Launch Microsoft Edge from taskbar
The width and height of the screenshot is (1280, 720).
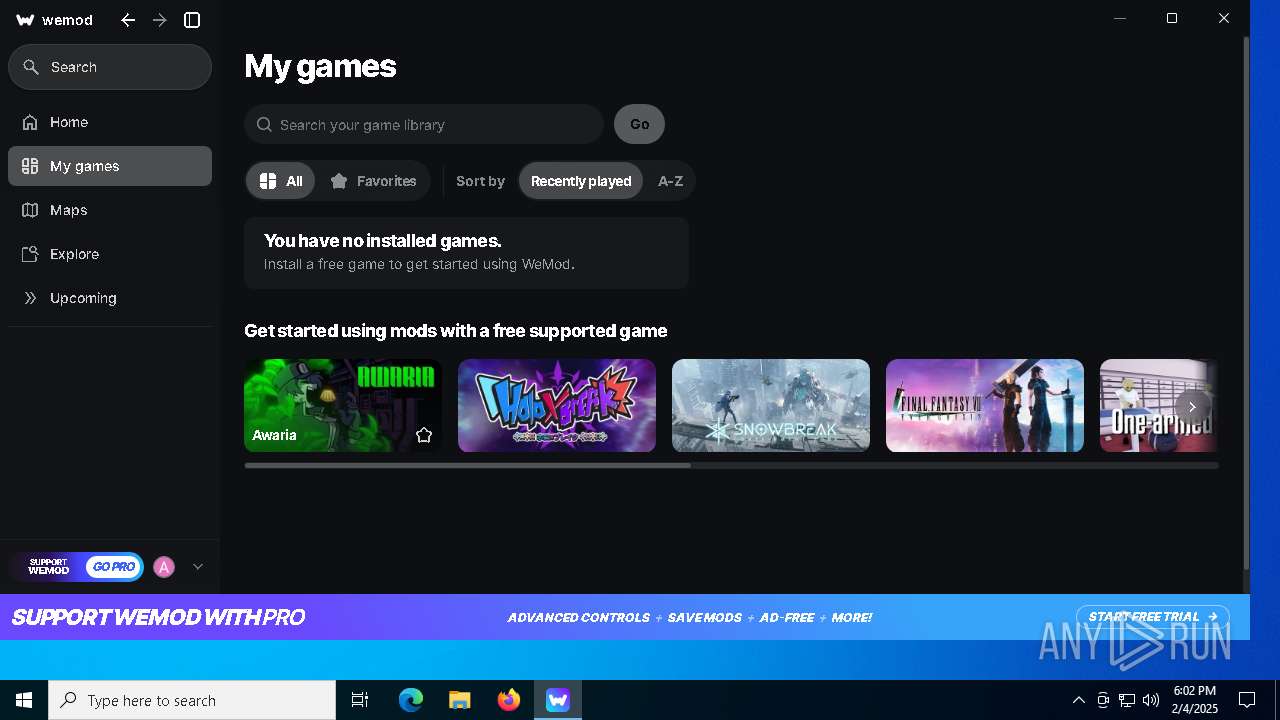pyautogui.click(x=411, y=700)
